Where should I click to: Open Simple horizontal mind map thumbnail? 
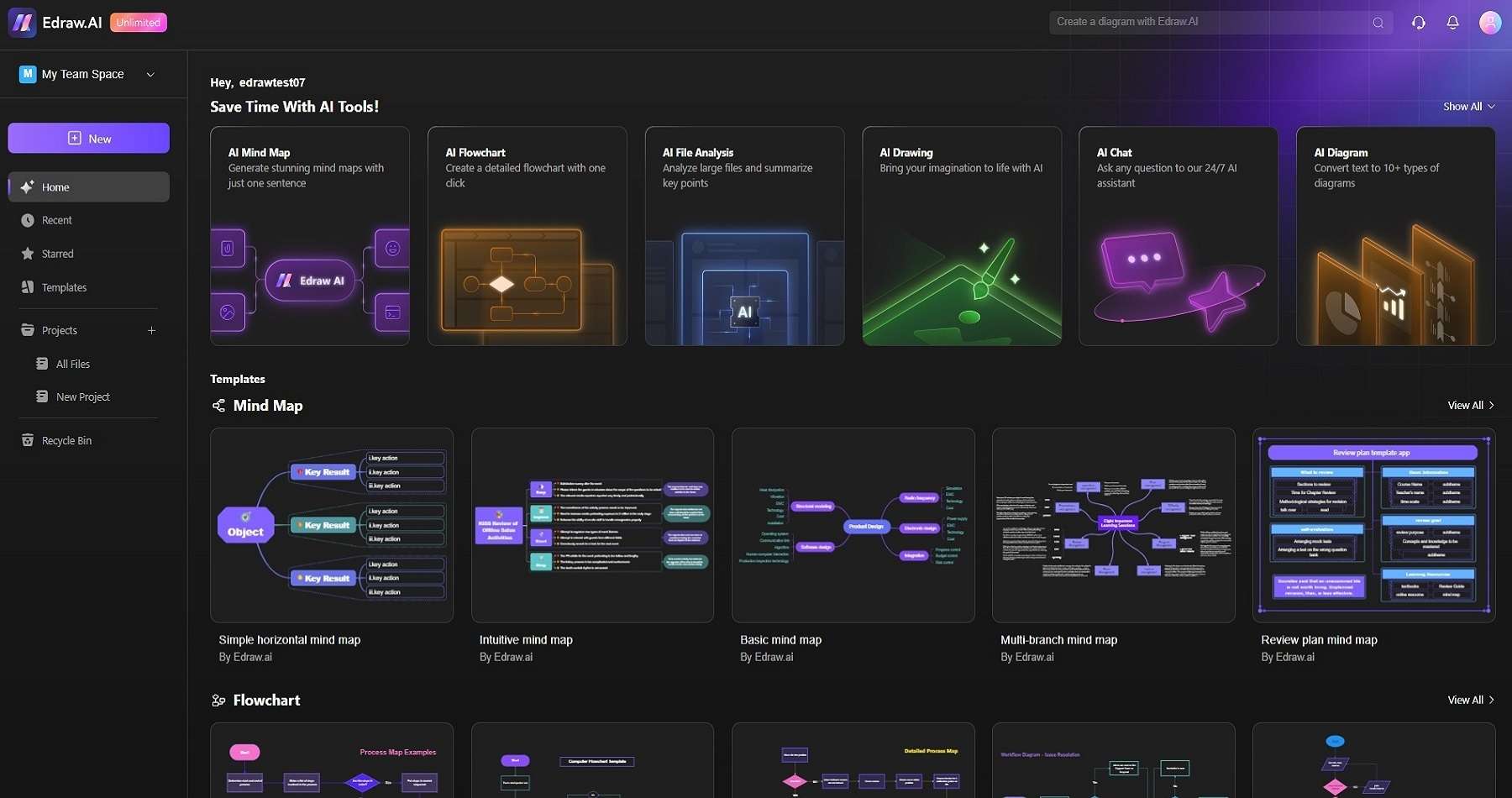coord(332,525)
